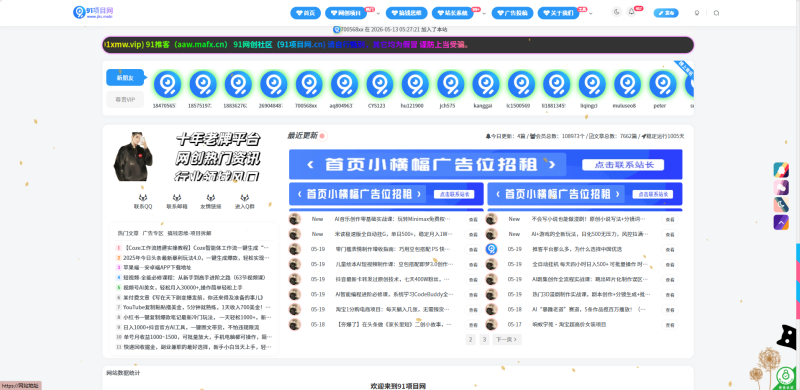Open the 视频号AI美女 article link
Image resolution: width=800 pixels, height=390 pixels.
tap(182, 287)
